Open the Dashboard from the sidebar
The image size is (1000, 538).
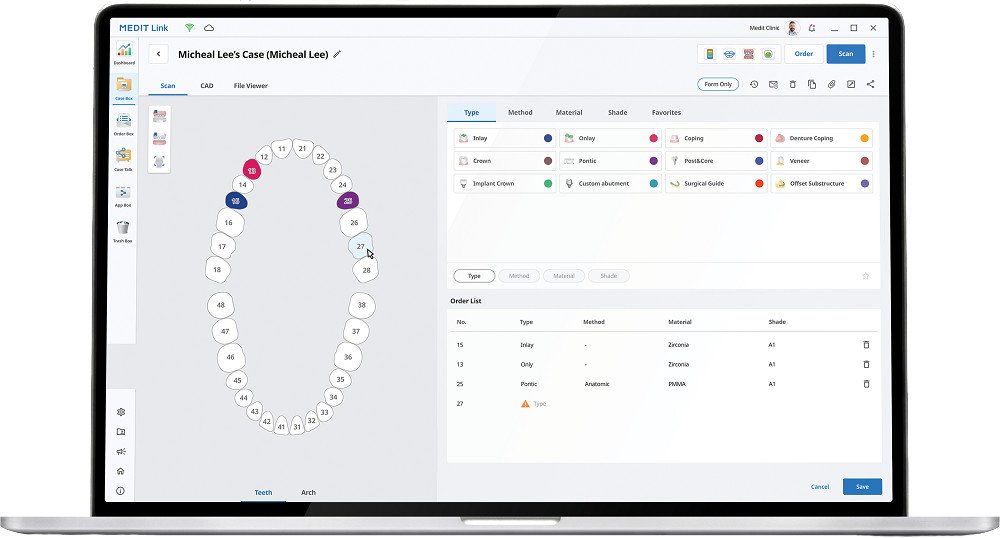(123, 52)
